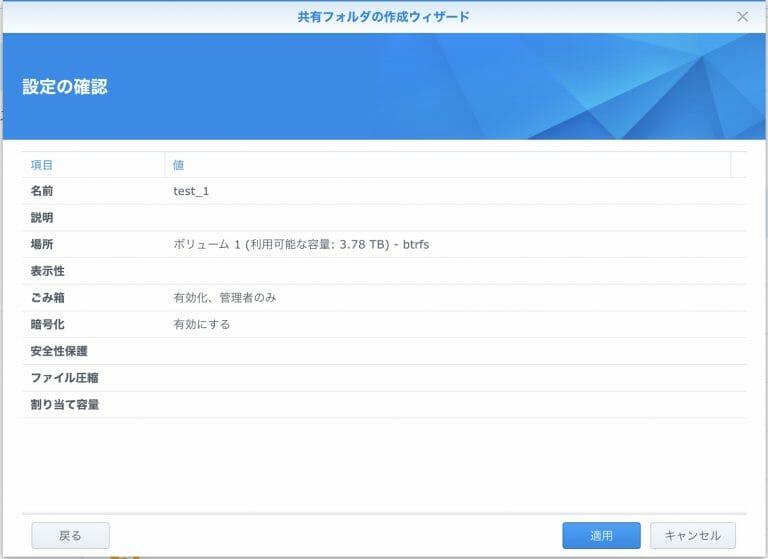Select the 有効にする value

pos(202,324)
